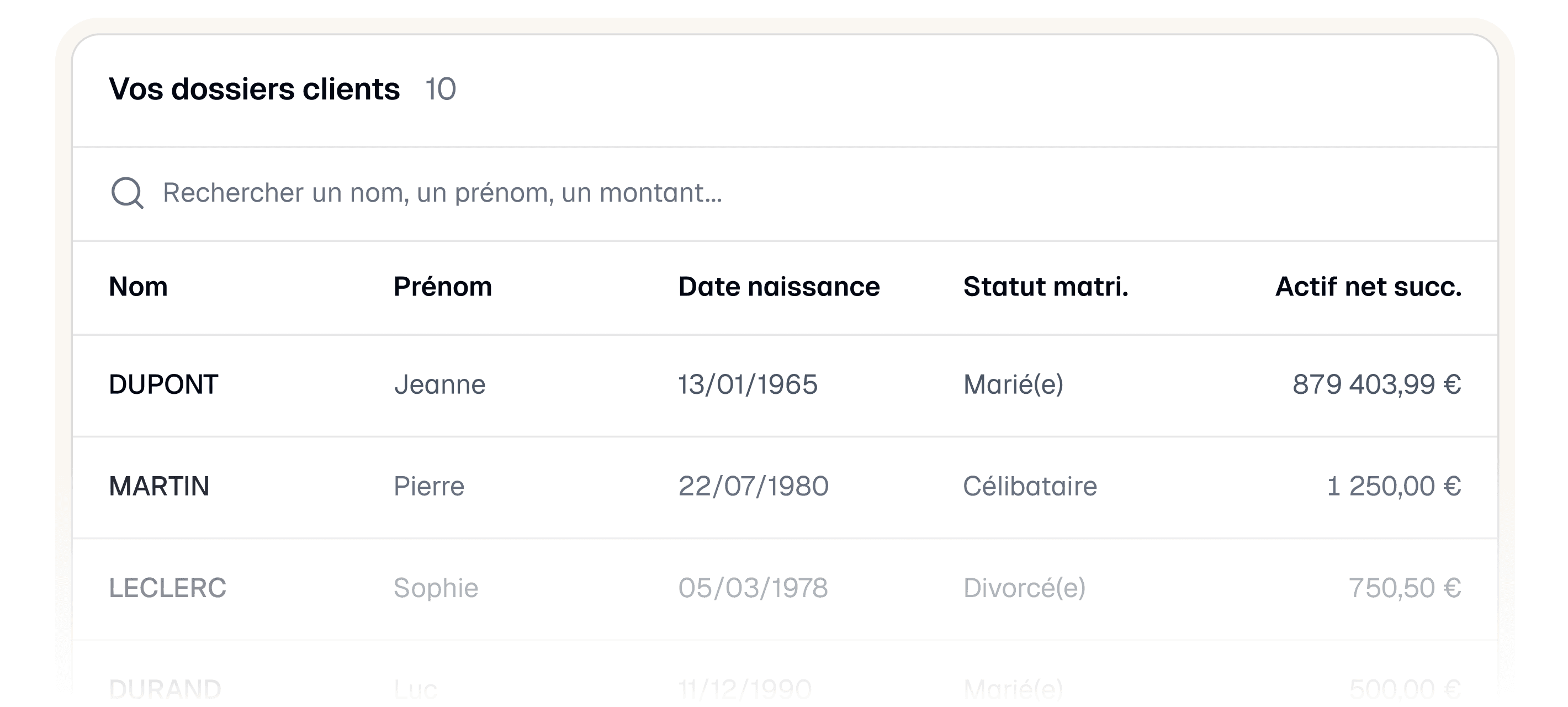Open the DUPONT client record
Image resolution: width=1568 pixels, height=707 pixels.
(163, 385)
